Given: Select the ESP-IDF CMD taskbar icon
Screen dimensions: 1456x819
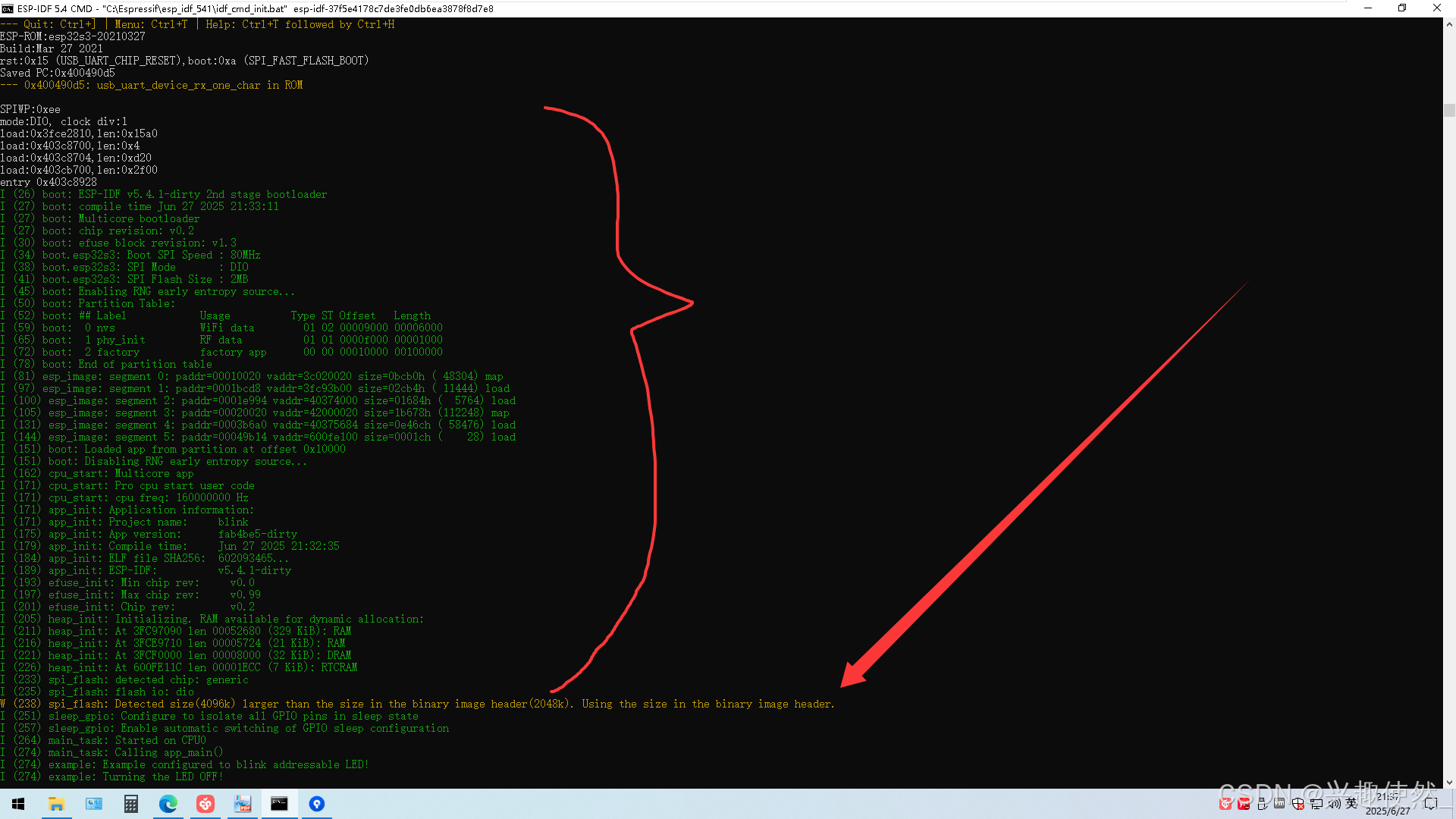Looking at the screenshot, I should [279, 804].
